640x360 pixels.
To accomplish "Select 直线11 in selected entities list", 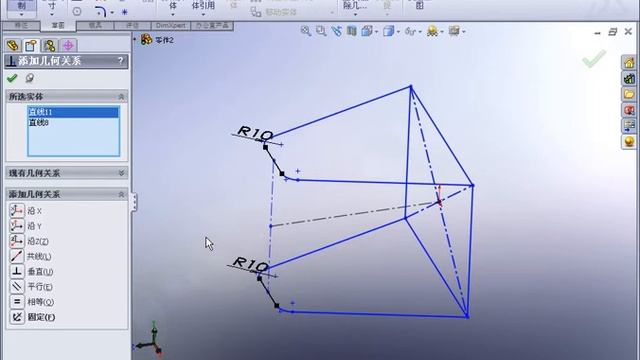I will [73, 112].
